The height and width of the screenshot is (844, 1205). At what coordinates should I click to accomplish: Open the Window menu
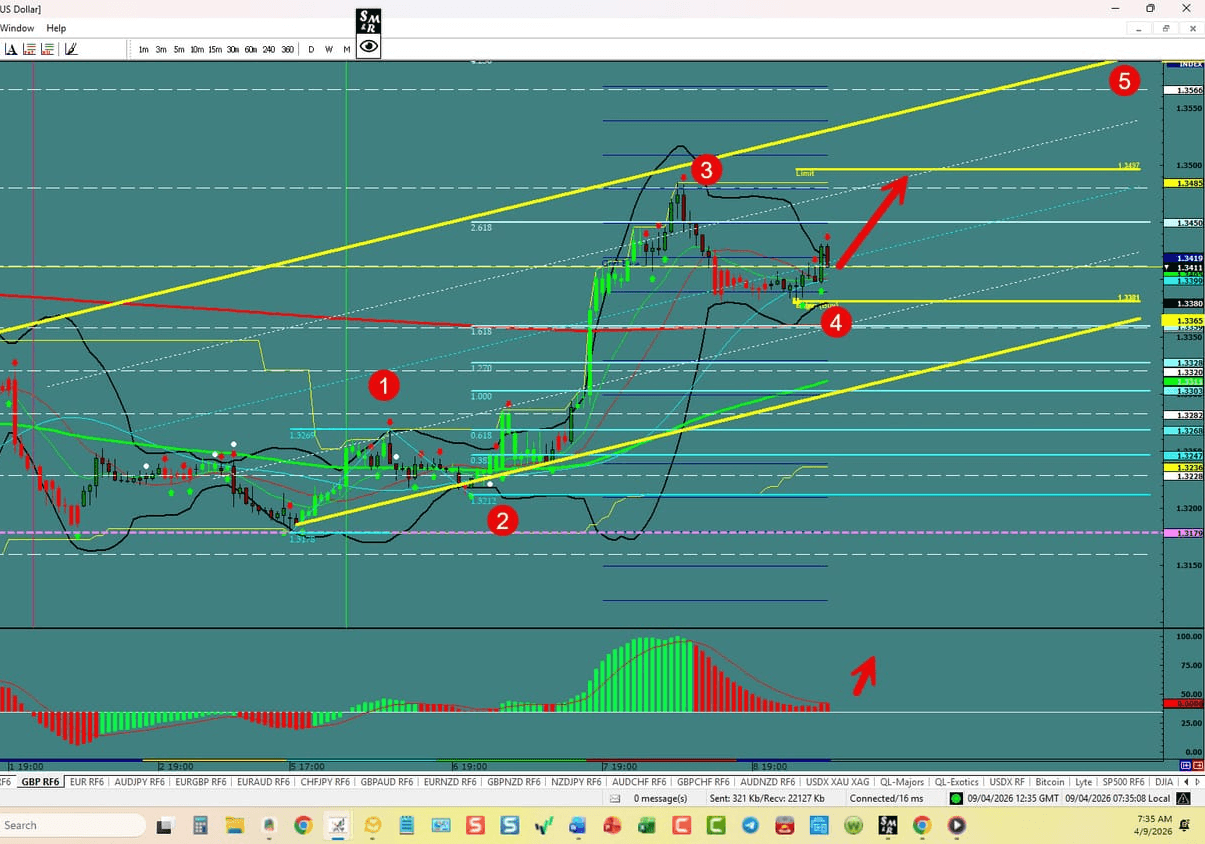[17, 28]
